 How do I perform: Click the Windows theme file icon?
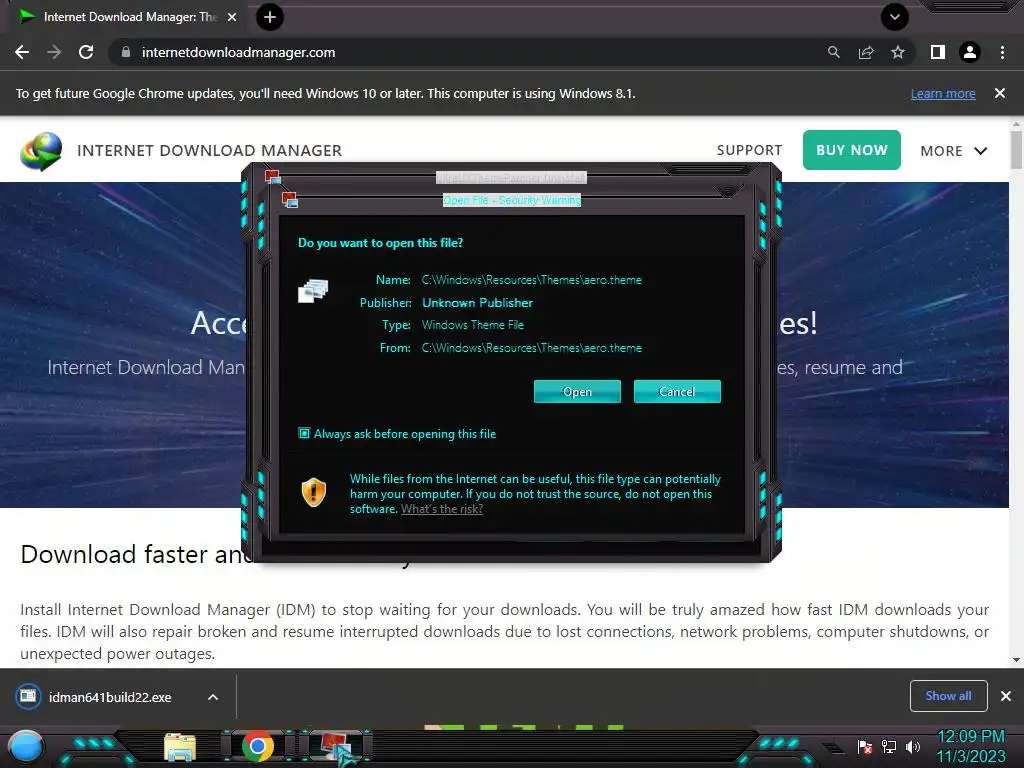tap(313, 291)
